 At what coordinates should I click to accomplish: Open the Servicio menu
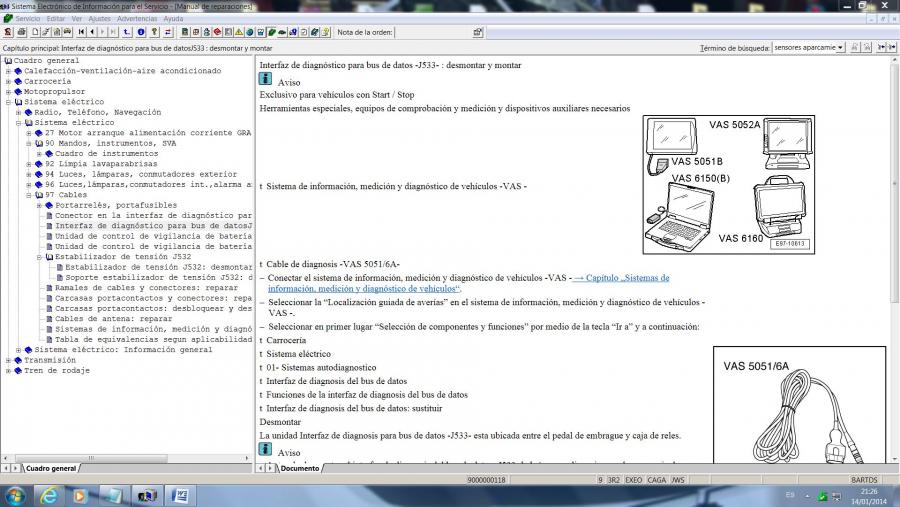pyautogui.click(x=28, y=18)
